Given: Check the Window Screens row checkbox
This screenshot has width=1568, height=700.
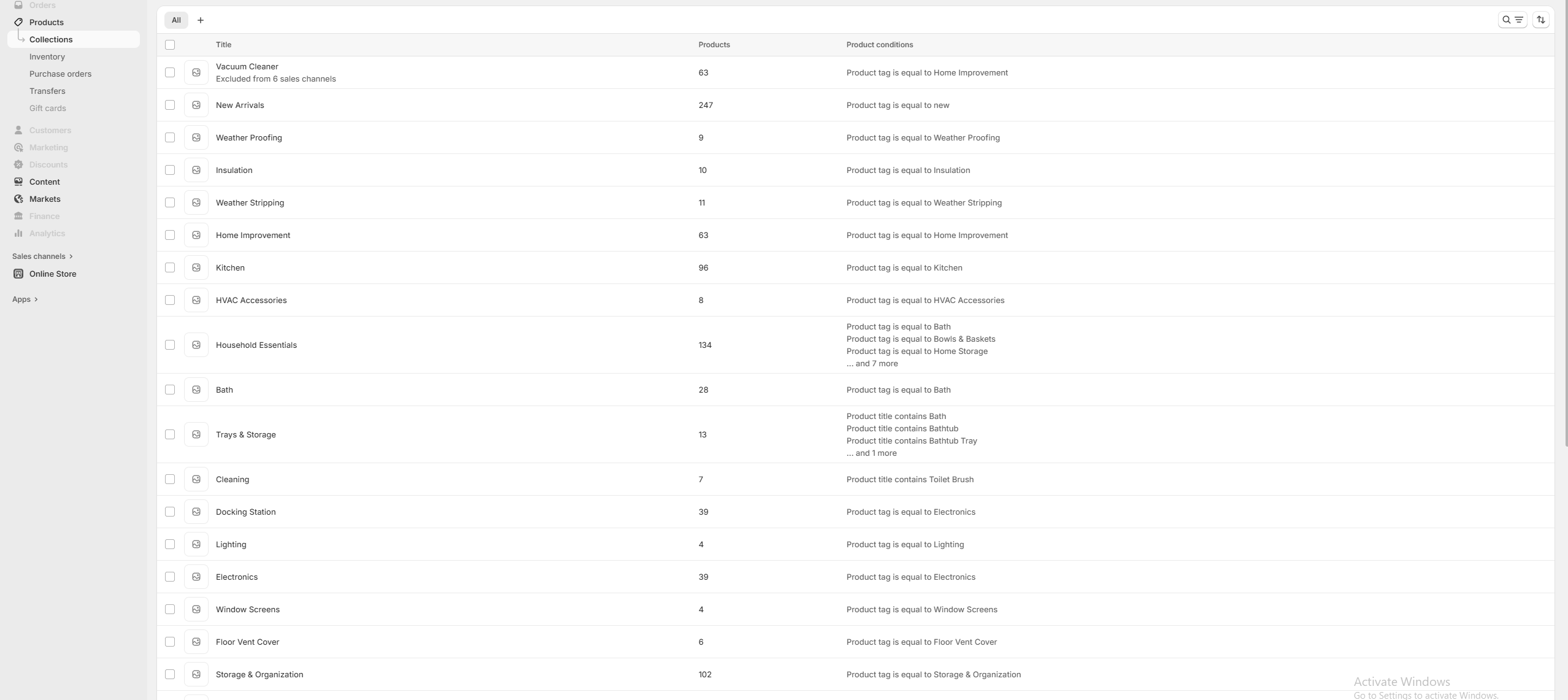Looking at the screenshot, I should pyautogui.click(x=170, y=609).
